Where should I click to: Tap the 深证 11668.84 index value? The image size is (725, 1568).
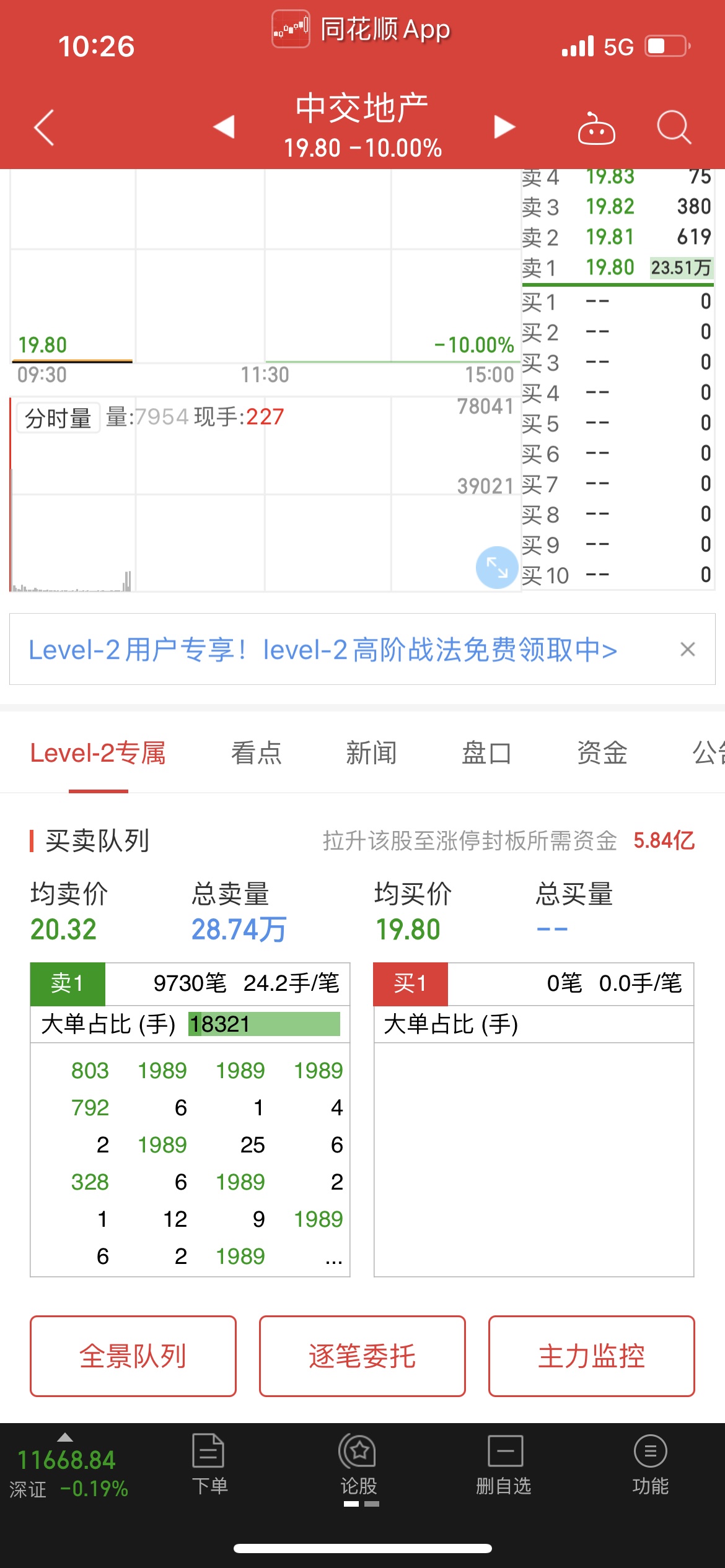click(x=66, y=1460)
